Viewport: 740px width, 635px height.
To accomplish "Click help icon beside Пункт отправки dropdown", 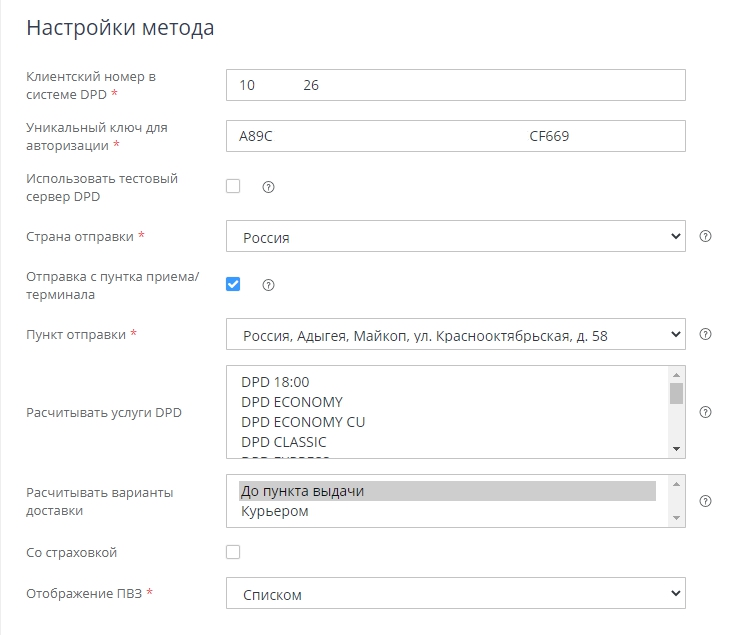I will pyautogui.click(x=705, y=335).
